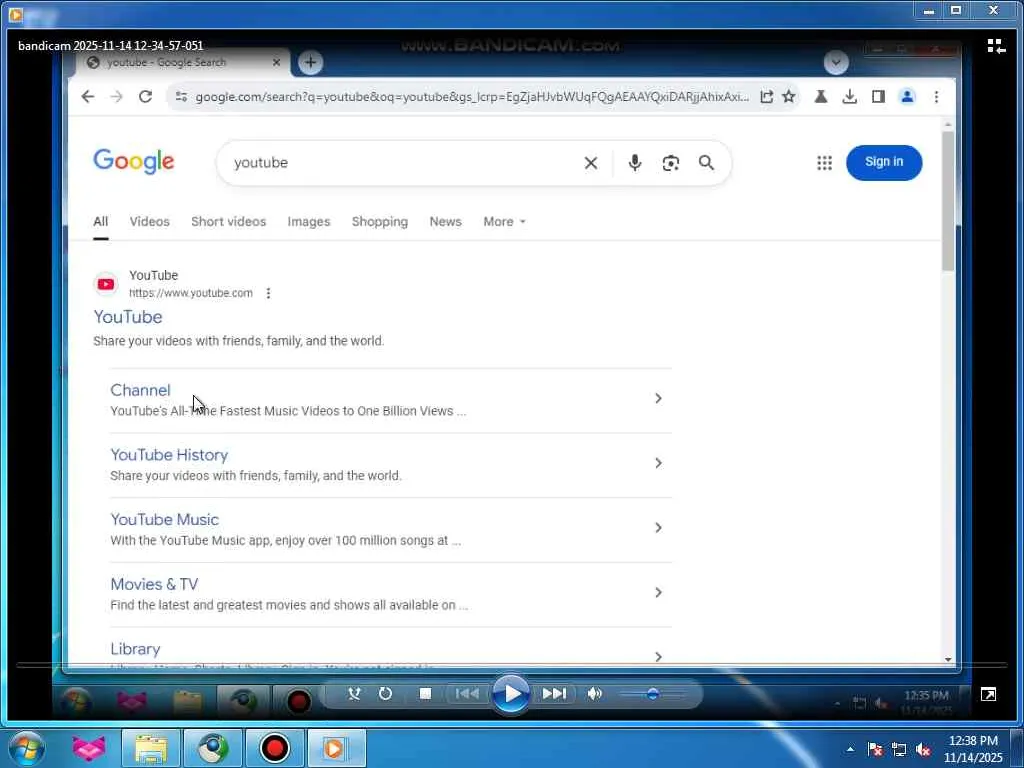Stop playback with the square Stop button

click(x=425, y=694)
